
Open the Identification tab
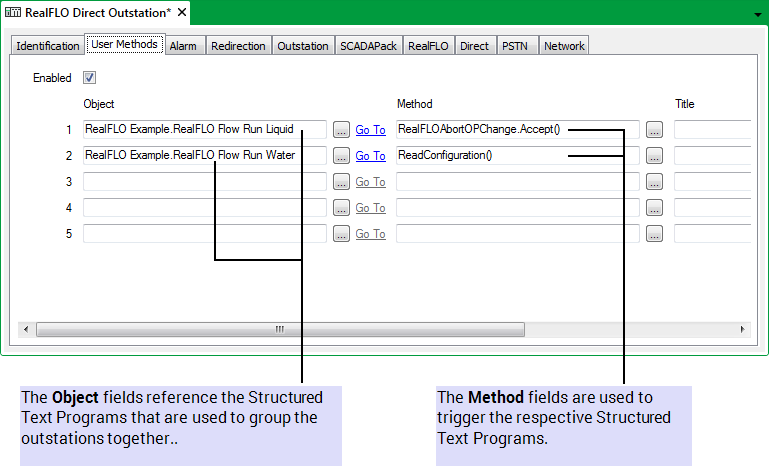(47, 46)
